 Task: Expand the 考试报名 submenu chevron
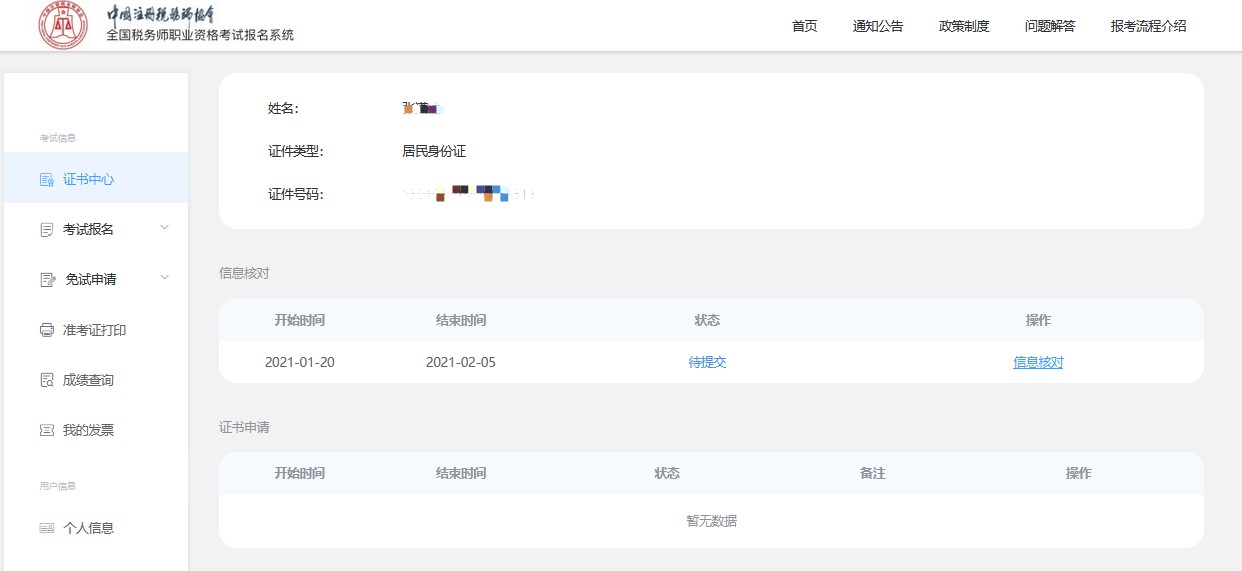tap(165, 228)
